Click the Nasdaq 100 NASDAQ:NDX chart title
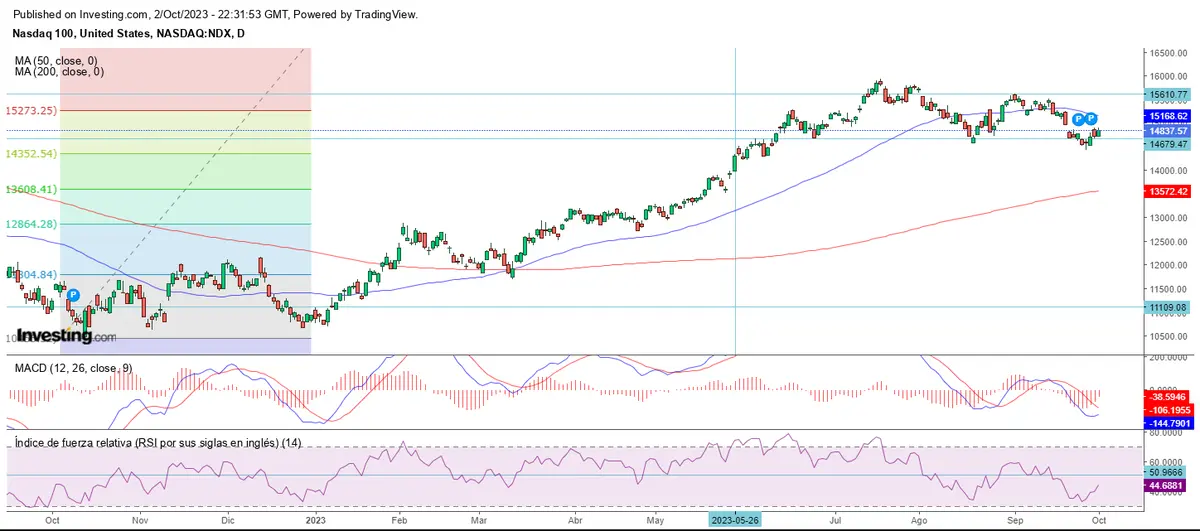The height and width of the screenshot is (531, 1200). point(130,33)
